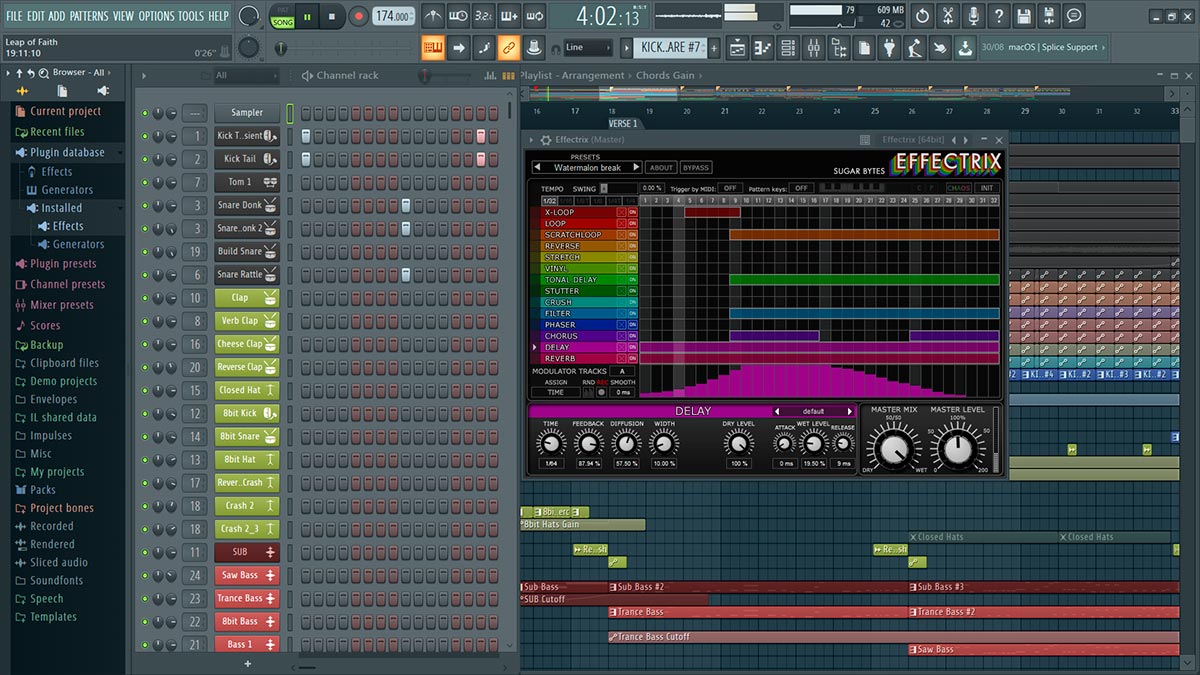Screen dimensions: 1200x675
Task: Open the plugin picker plug icon
Action: (890, 47)
